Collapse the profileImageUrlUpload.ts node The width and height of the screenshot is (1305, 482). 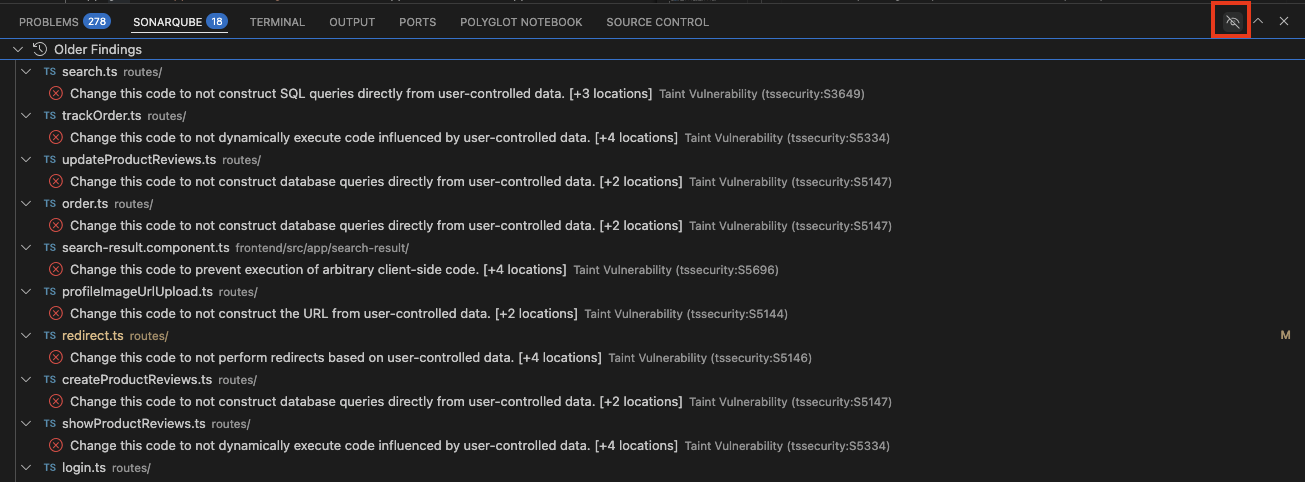27,292
